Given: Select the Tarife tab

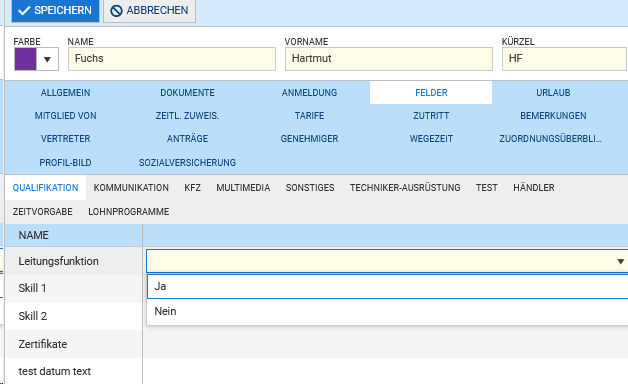Looking at the screenshot, I should click(309, 116).
